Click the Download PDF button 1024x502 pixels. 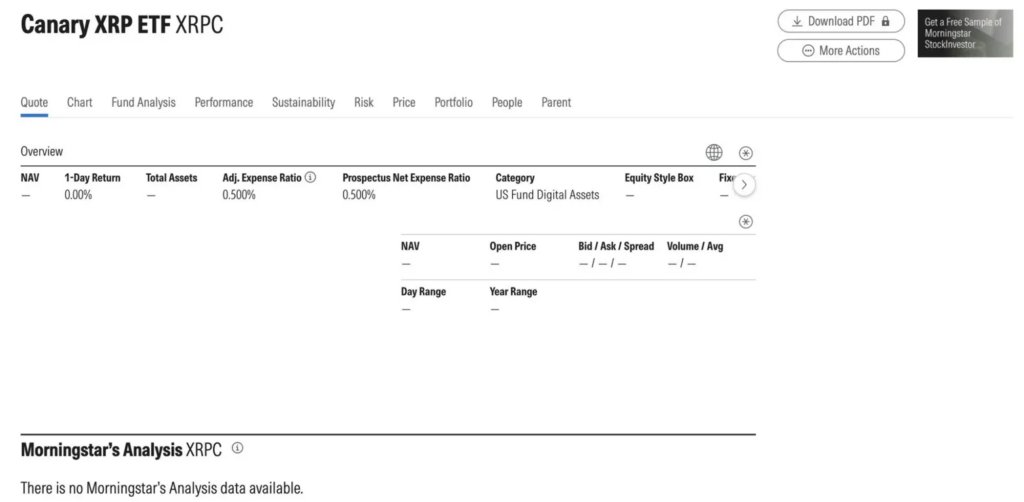click(x=841, y=21)
